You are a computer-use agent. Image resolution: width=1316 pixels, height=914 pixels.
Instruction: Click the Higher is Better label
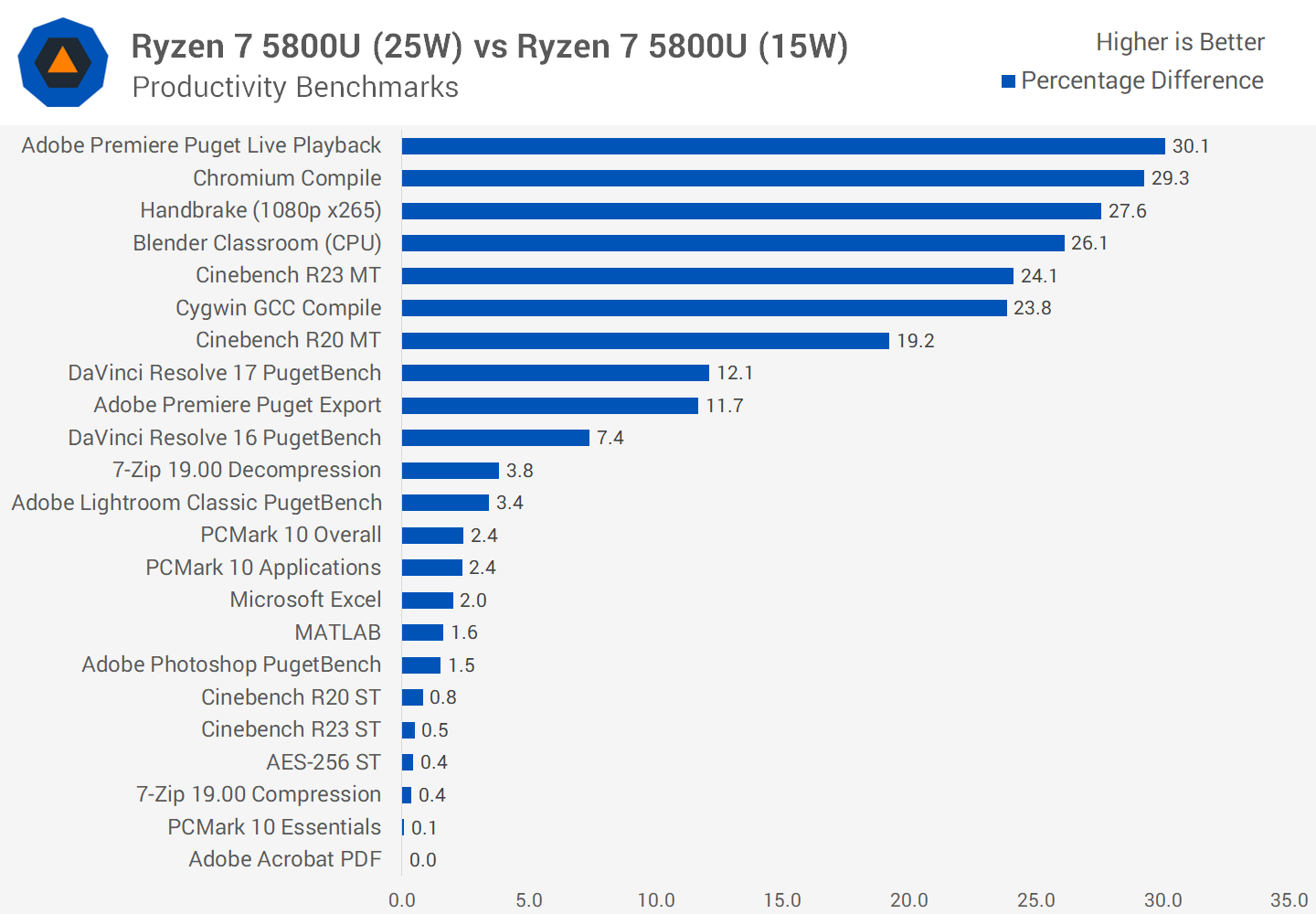point(1180,42)
